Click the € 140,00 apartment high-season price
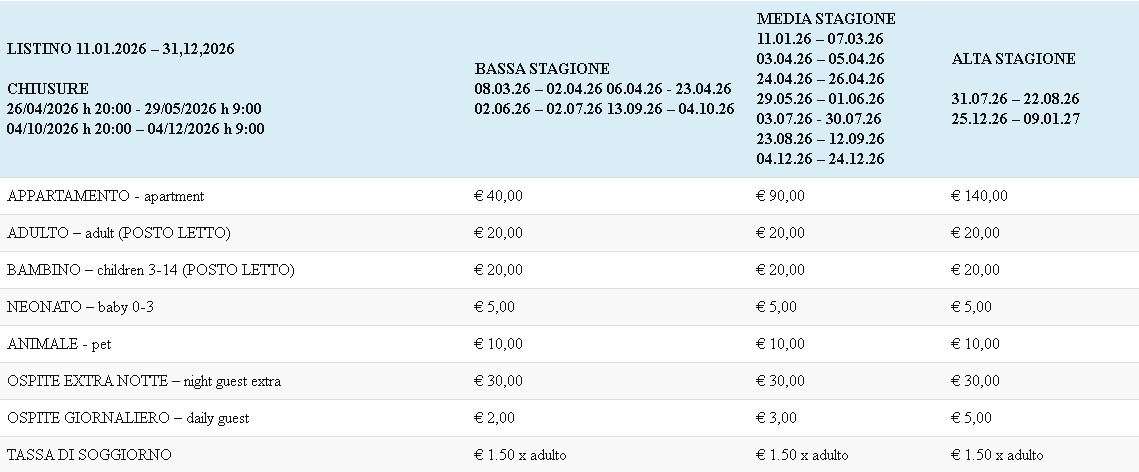 point(979,196)
